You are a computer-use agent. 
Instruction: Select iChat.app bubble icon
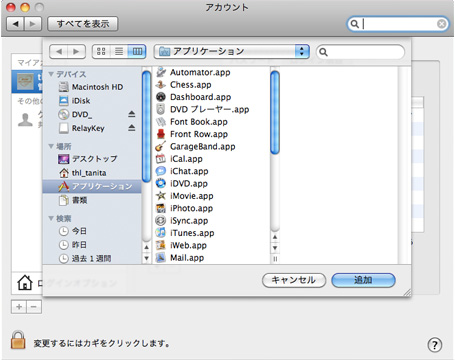[x=161, y=171]
